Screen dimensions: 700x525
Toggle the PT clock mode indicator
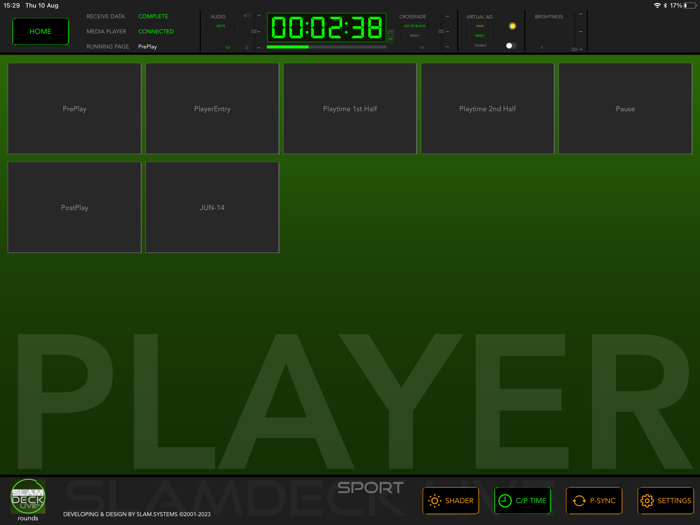click(391, 40)
